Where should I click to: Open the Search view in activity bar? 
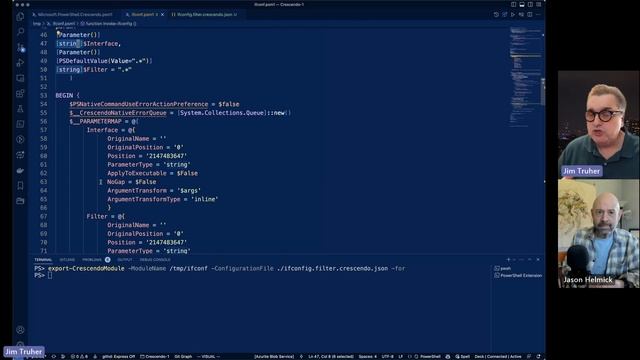20,32
